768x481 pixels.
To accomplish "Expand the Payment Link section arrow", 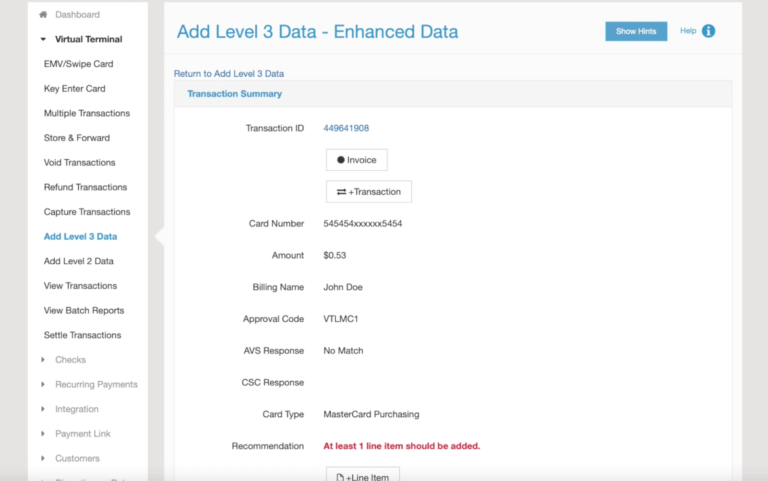I will (x=43, y=433).
